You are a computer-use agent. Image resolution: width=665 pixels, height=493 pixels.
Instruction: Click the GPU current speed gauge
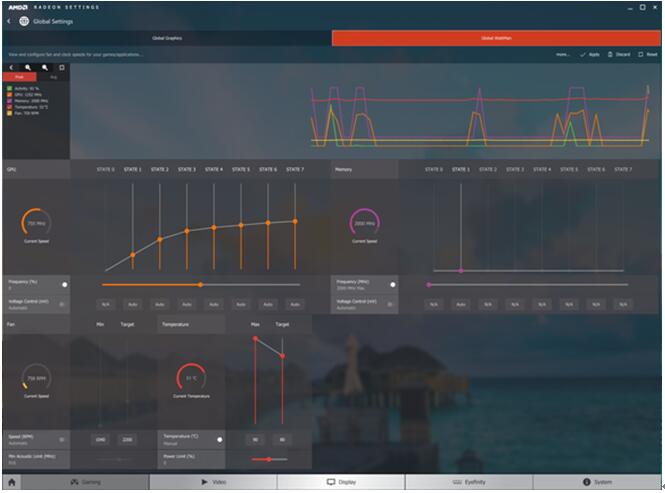click(x=36, y=223)
